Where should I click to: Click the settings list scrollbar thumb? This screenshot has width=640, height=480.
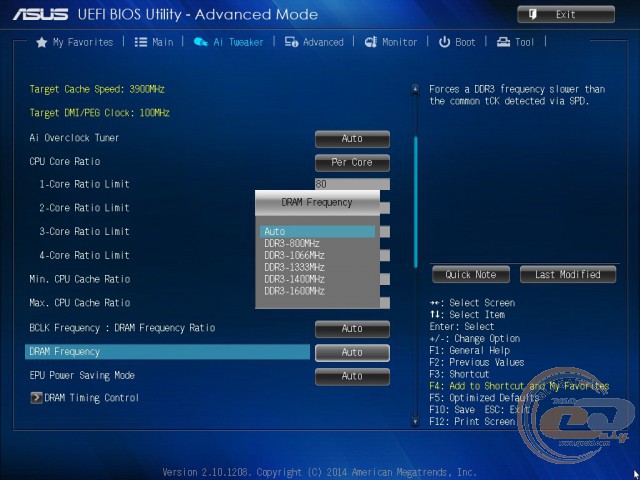pos(416,202)
